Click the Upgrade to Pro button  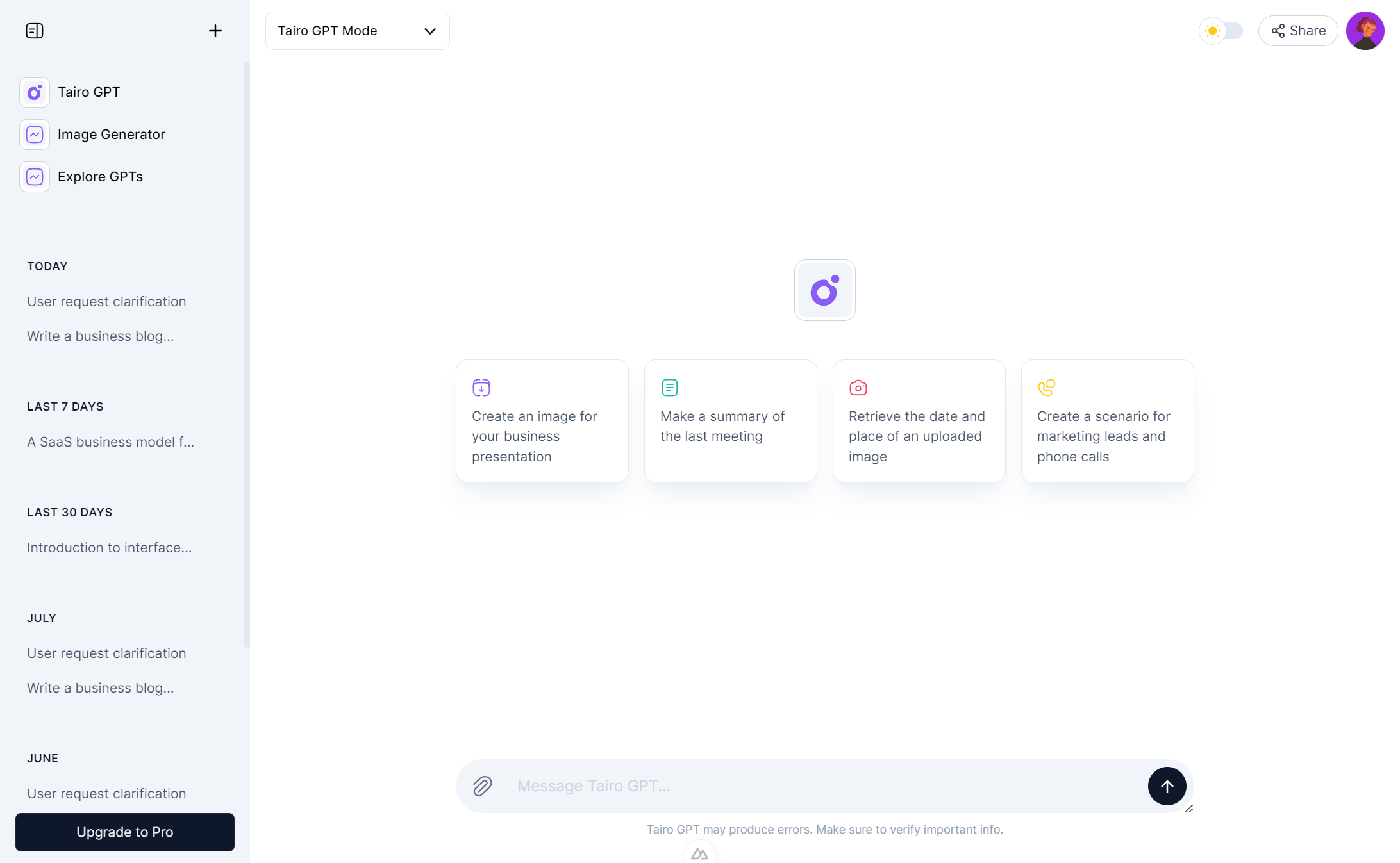(x=124, y=832)
